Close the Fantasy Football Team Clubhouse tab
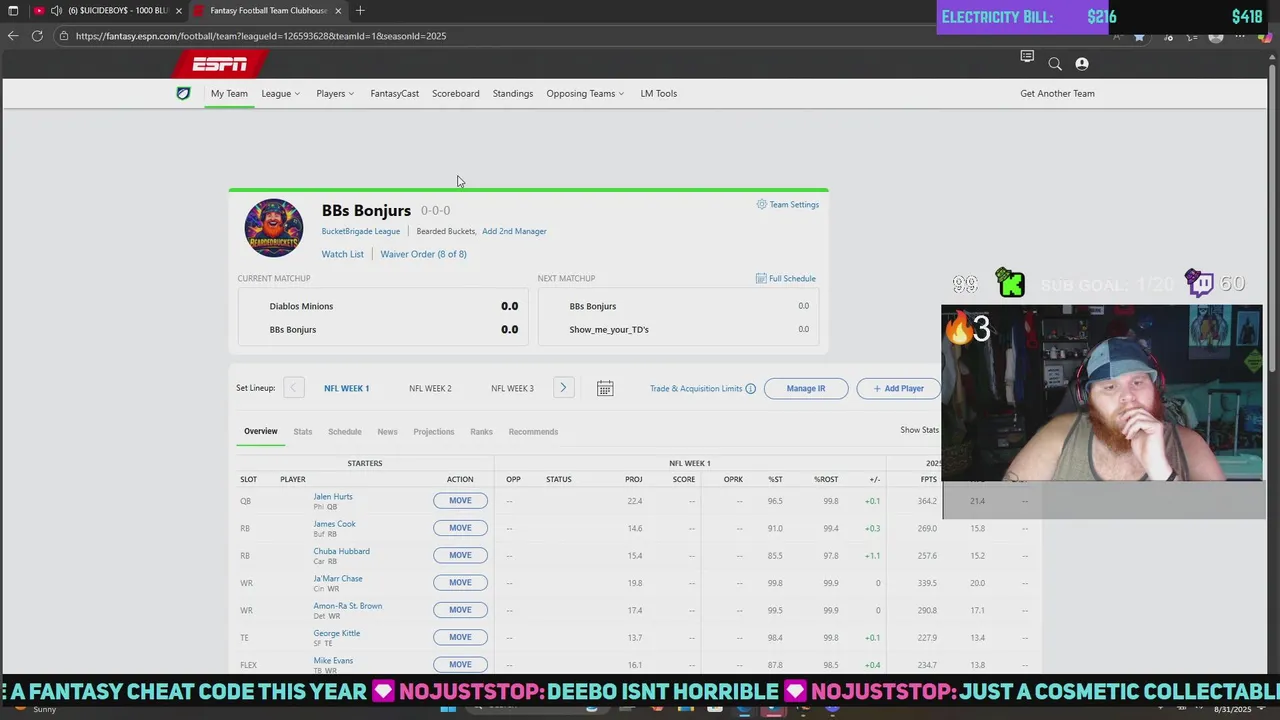 click(x=338, y=11)
